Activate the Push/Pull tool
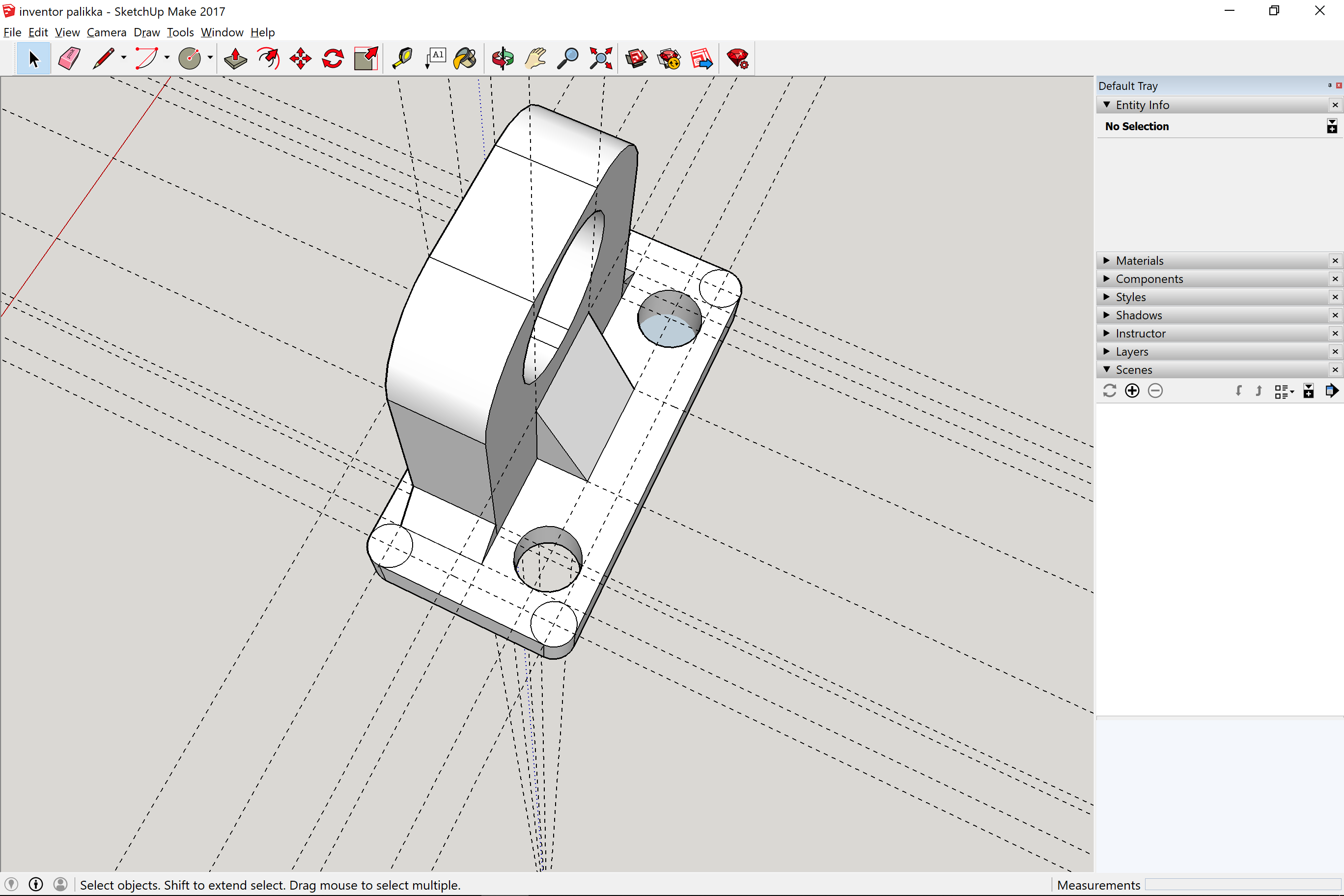Viewport: 1344px width, 896px height. pos(235,58)
